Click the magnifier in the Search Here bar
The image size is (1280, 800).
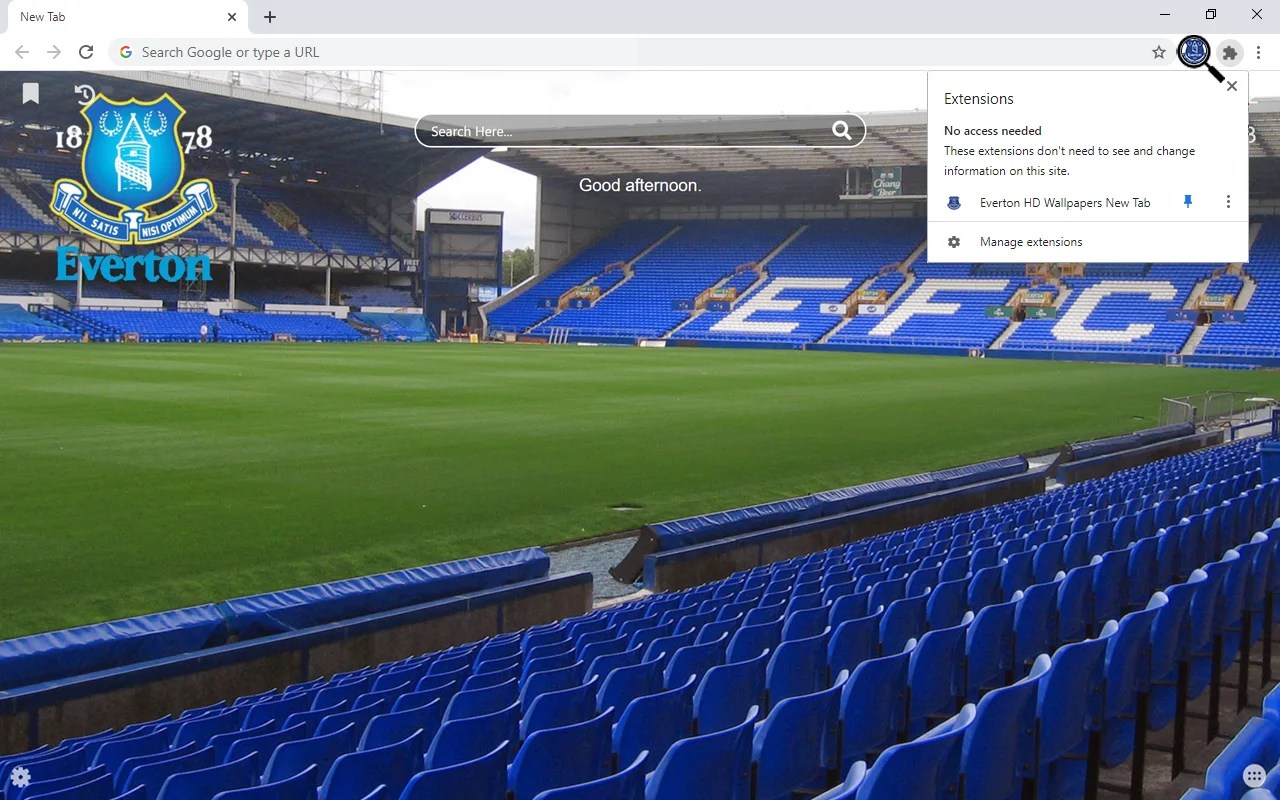[842, 130]
